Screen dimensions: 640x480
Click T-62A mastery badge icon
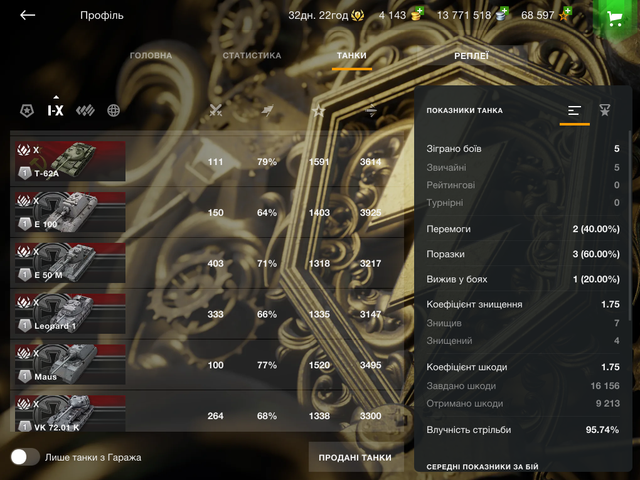click(x=25, y=173)
